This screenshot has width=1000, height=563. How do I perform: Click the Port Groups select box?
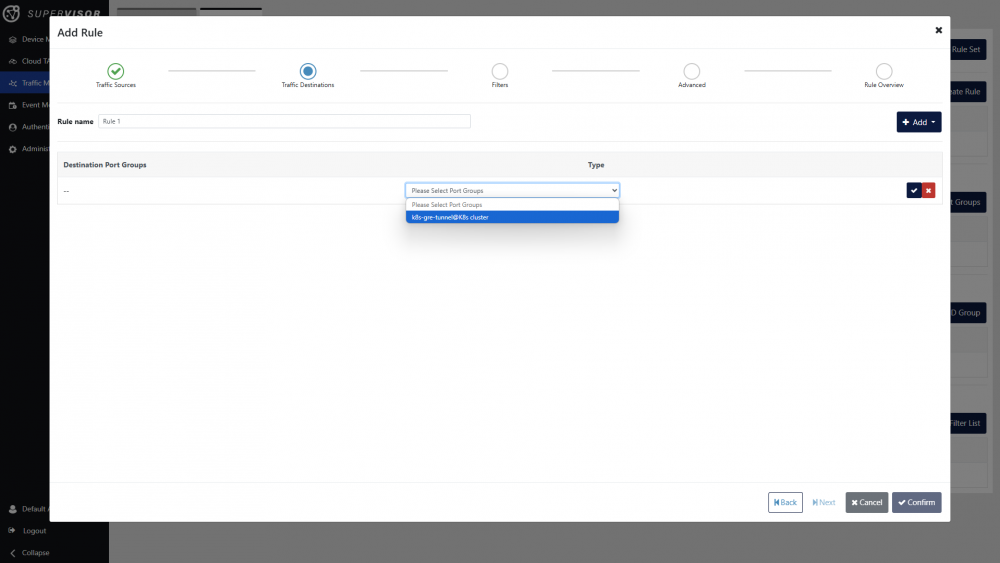(512, 190)
